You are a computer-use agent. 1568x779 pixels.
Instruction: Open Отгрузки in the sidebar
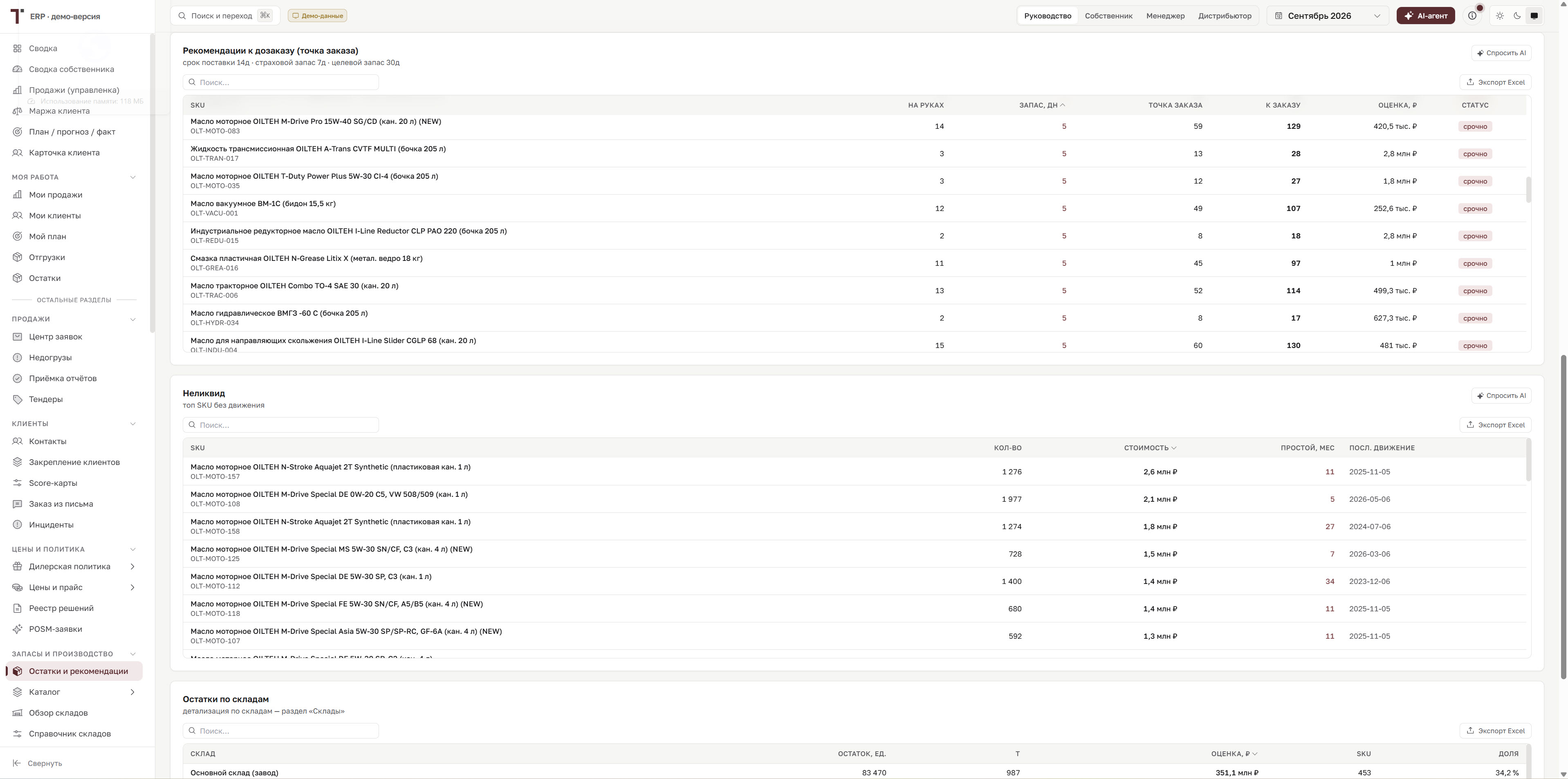pos(47,258)
